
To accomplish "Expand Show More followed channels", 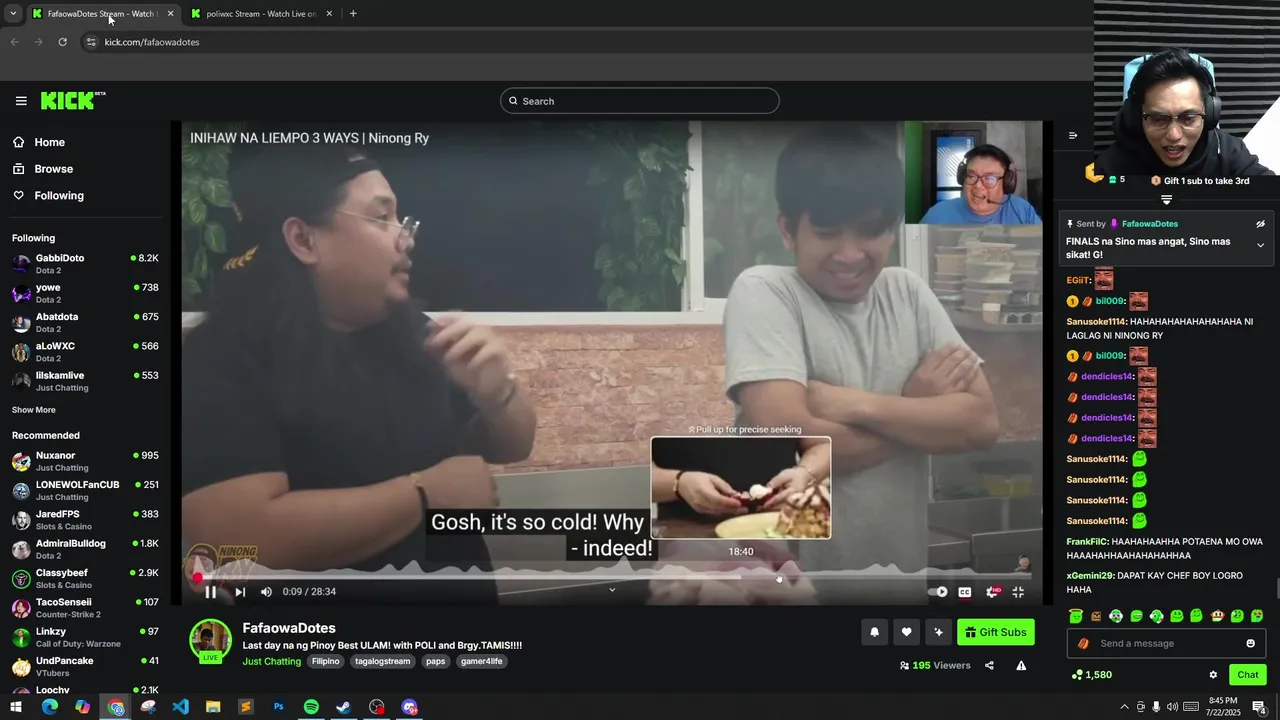I will pyautogui.click(x=34, y=410).
